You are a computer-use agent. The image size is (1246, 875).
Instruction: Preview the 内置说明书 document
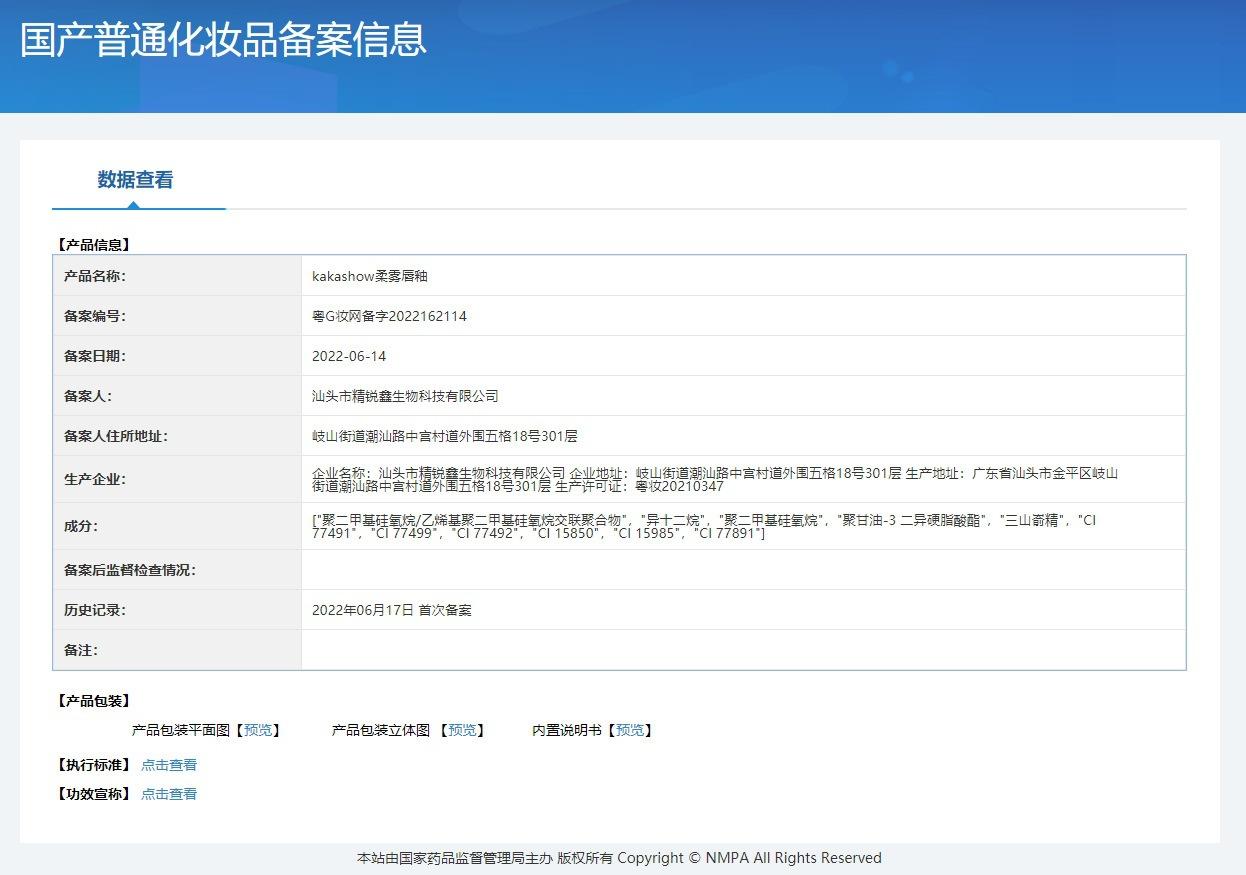coord(630,731)
